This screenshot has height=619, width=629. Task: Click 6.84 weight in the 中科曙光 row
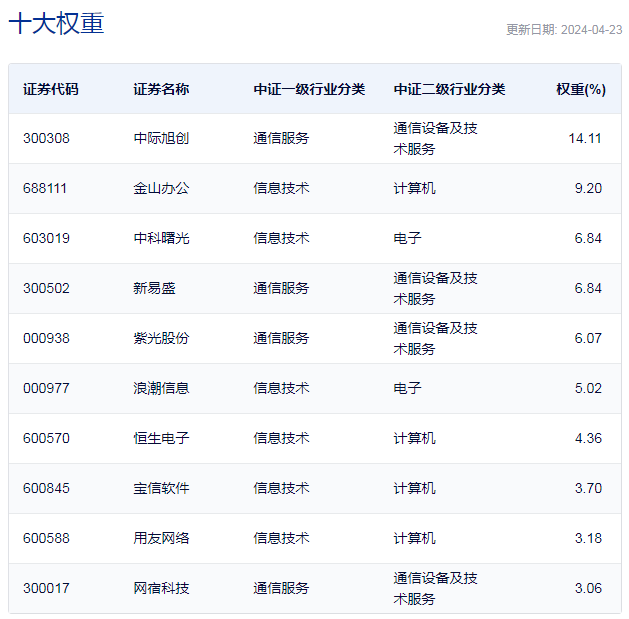(x=588, y=238)
